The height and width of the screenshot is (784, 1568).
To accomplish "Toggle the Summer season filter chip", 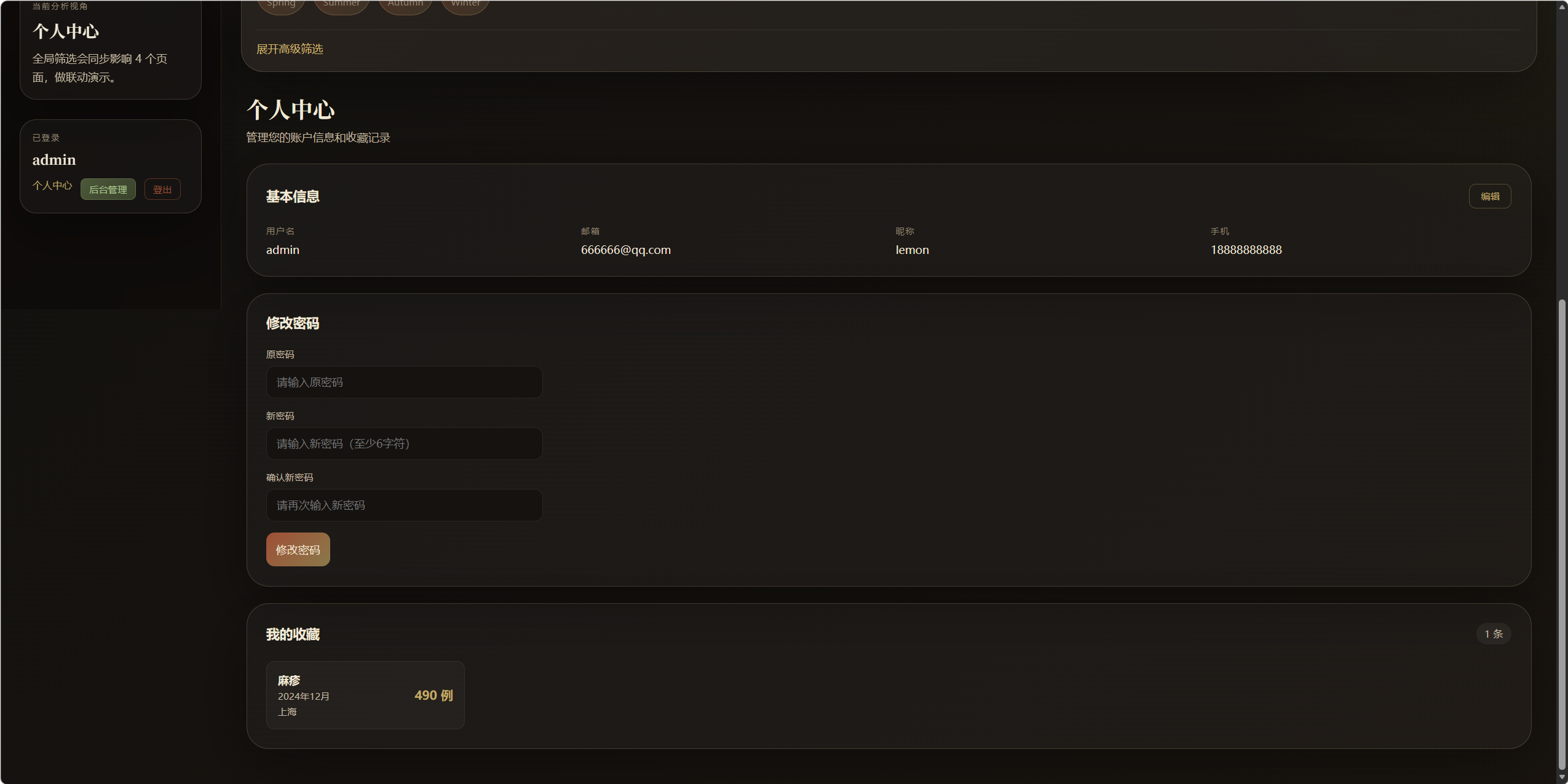I will (x=341, y=5).
